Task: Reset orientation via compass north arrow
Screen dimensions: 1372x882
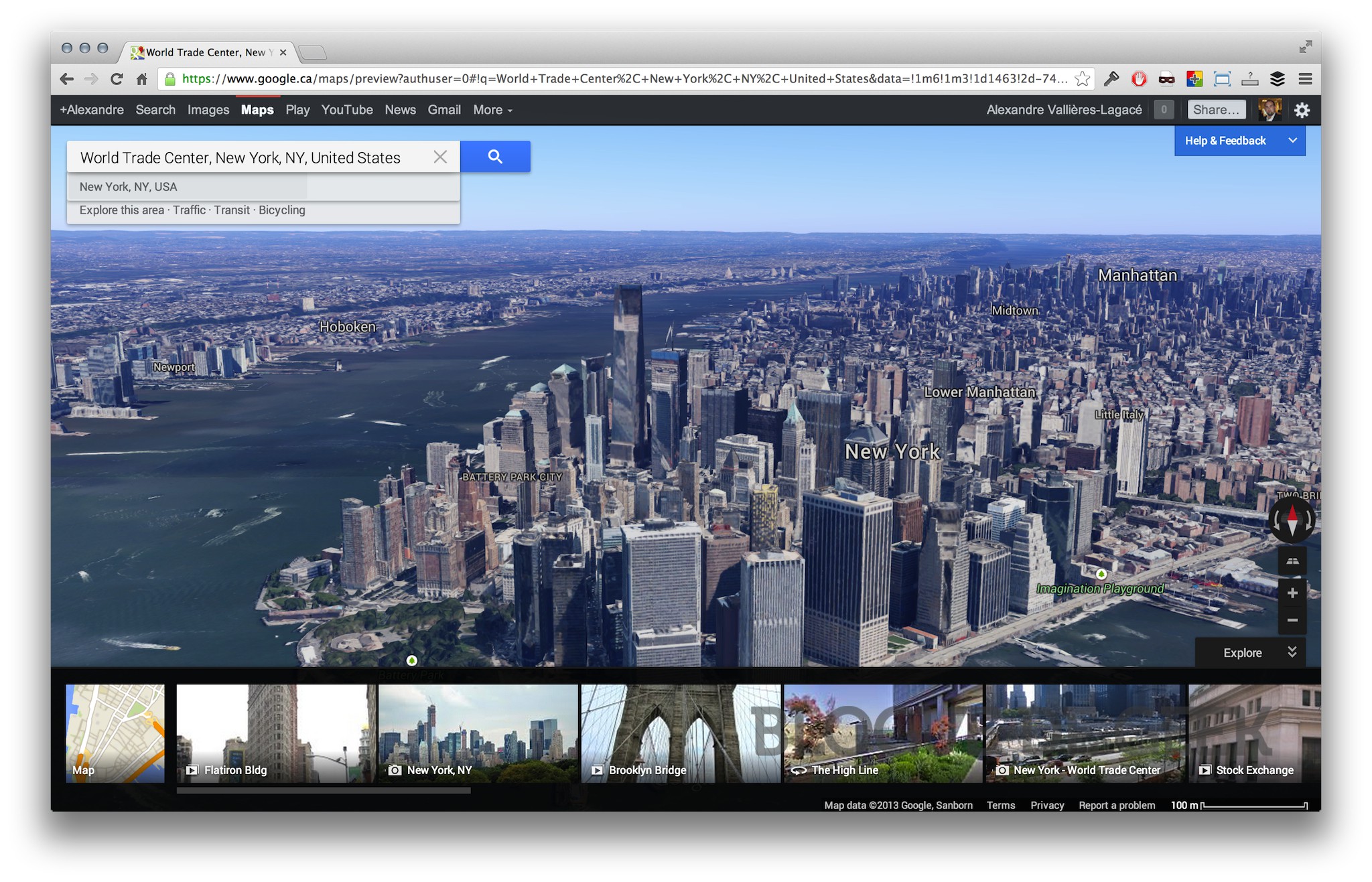Action: 1292,519
